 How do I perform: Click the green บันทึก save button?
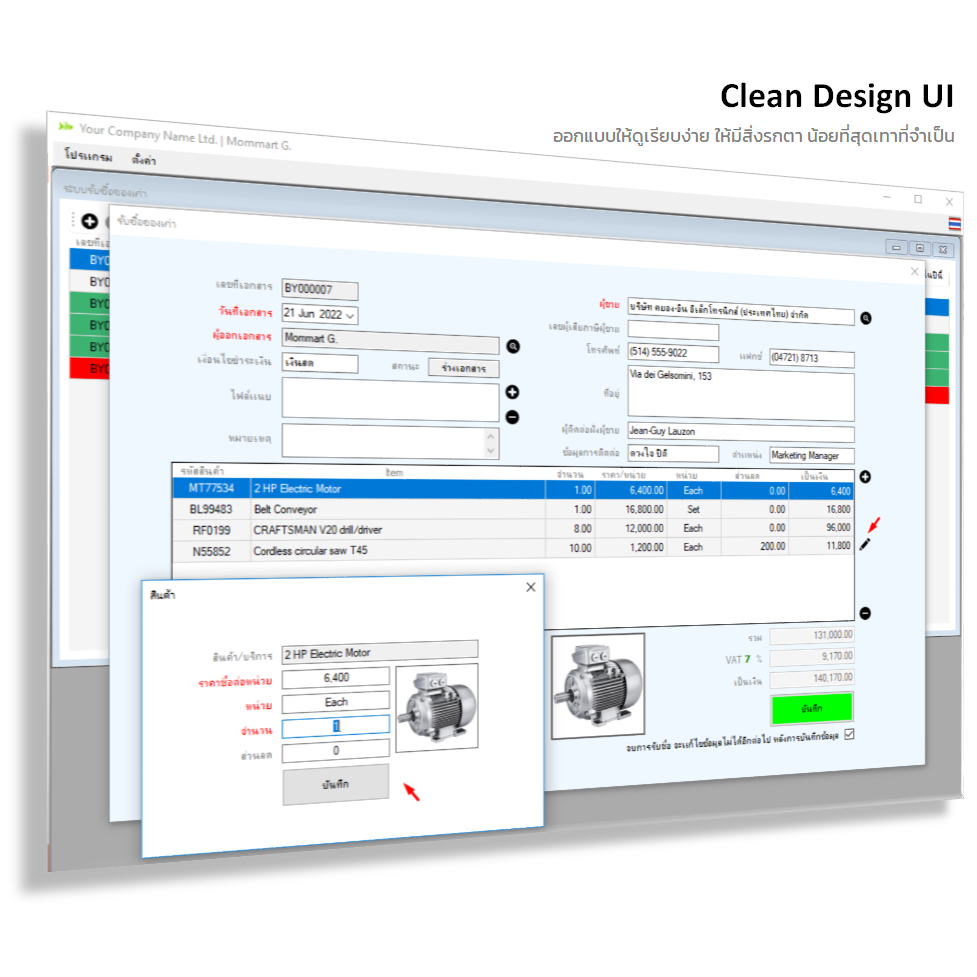click(x=811, y=708)
